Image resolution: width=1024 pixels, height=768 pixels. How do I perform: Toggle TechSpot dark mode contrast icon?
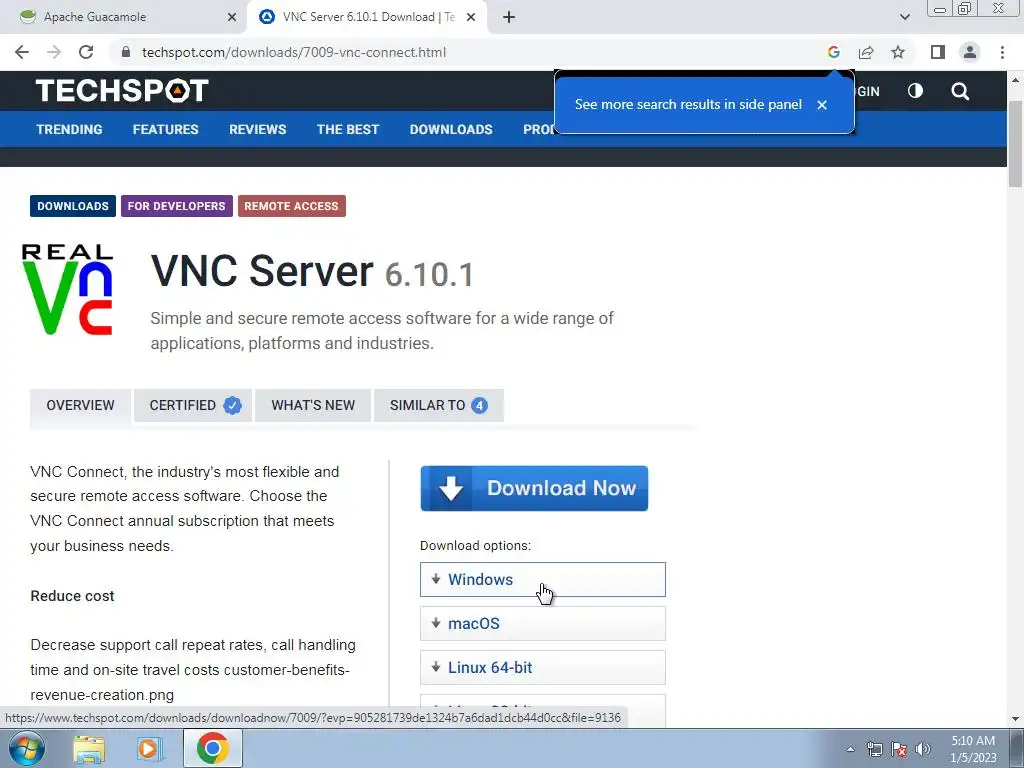tap(916, 91)
